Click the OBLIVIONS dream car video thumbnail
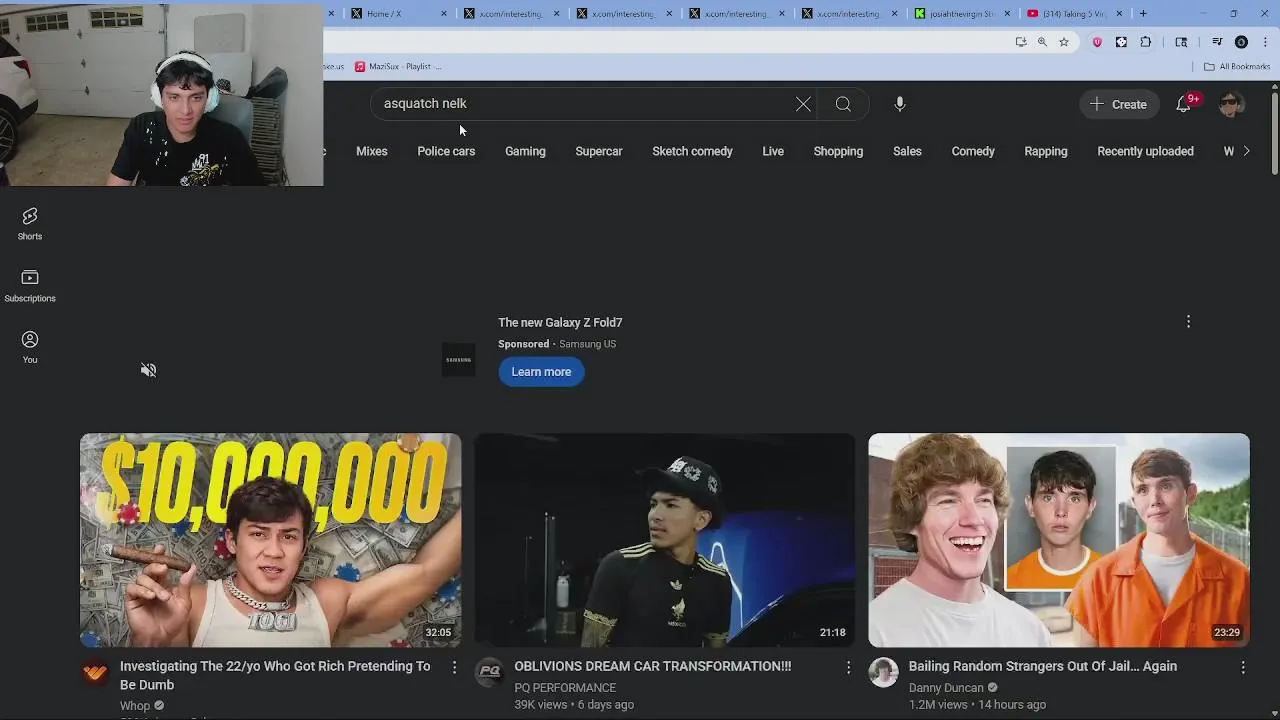 click(665, 540)
